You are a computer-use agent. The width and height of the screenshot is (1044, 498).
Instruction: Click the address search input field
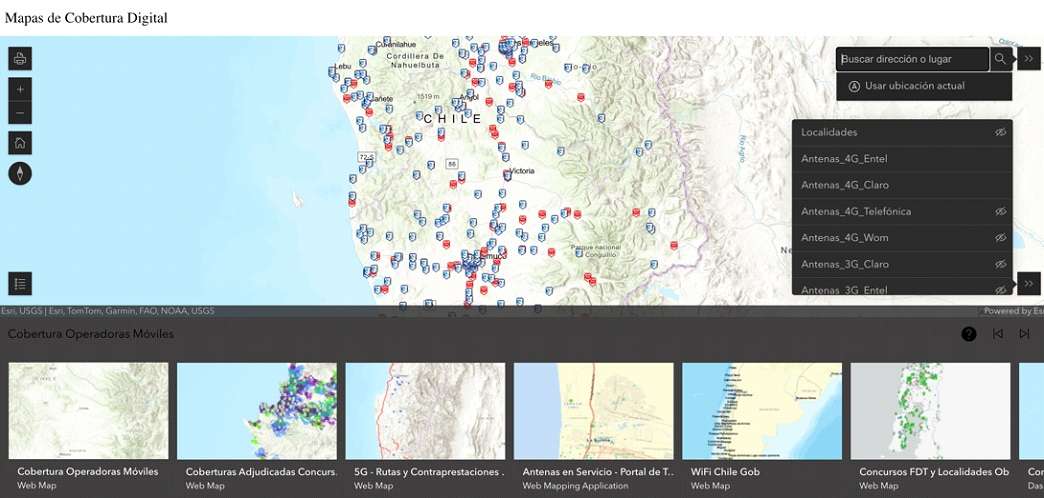[912, 59]
